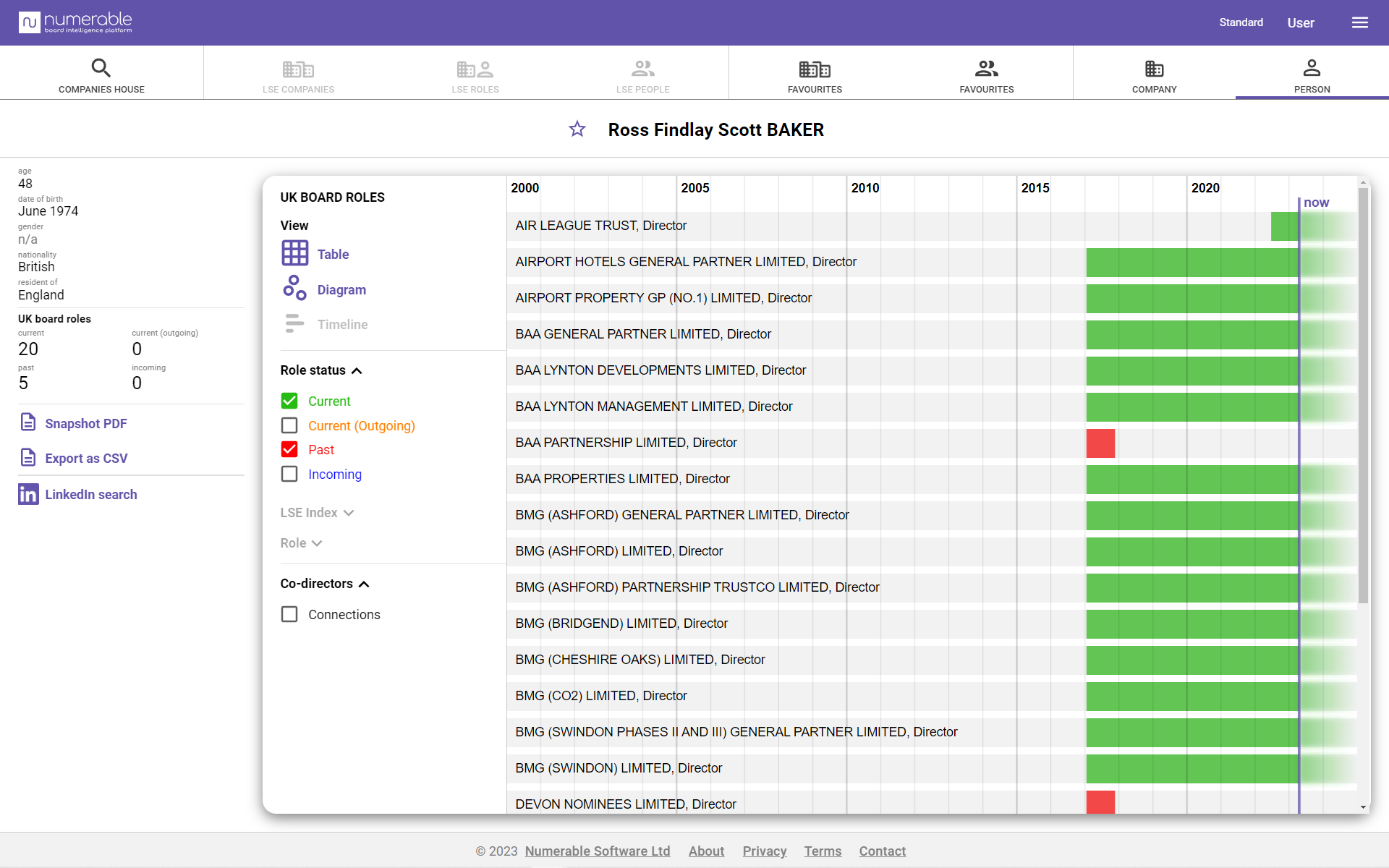Download the Snapshot PDF

coord(86,424)
